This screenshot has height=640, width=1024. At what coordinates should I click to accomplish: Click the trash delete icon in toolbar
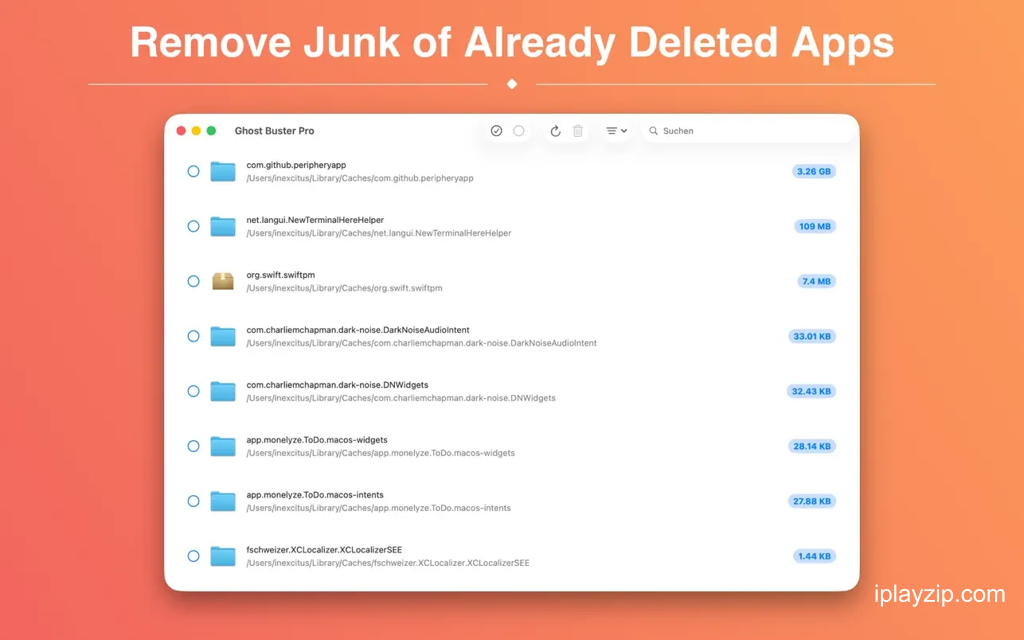[x=578, y=131]
